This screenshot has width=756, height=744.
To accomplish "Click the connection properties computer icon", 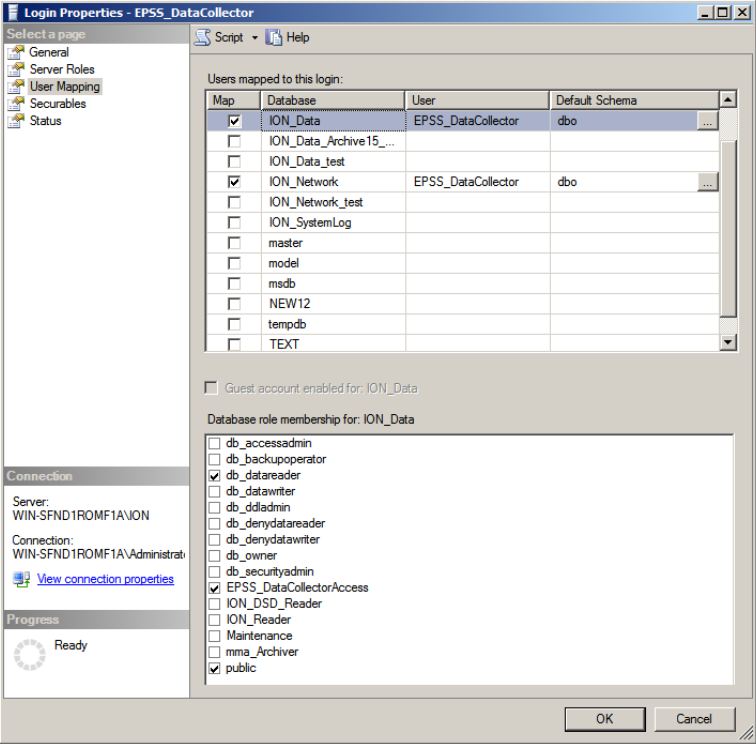I will [x=22, y=579].
